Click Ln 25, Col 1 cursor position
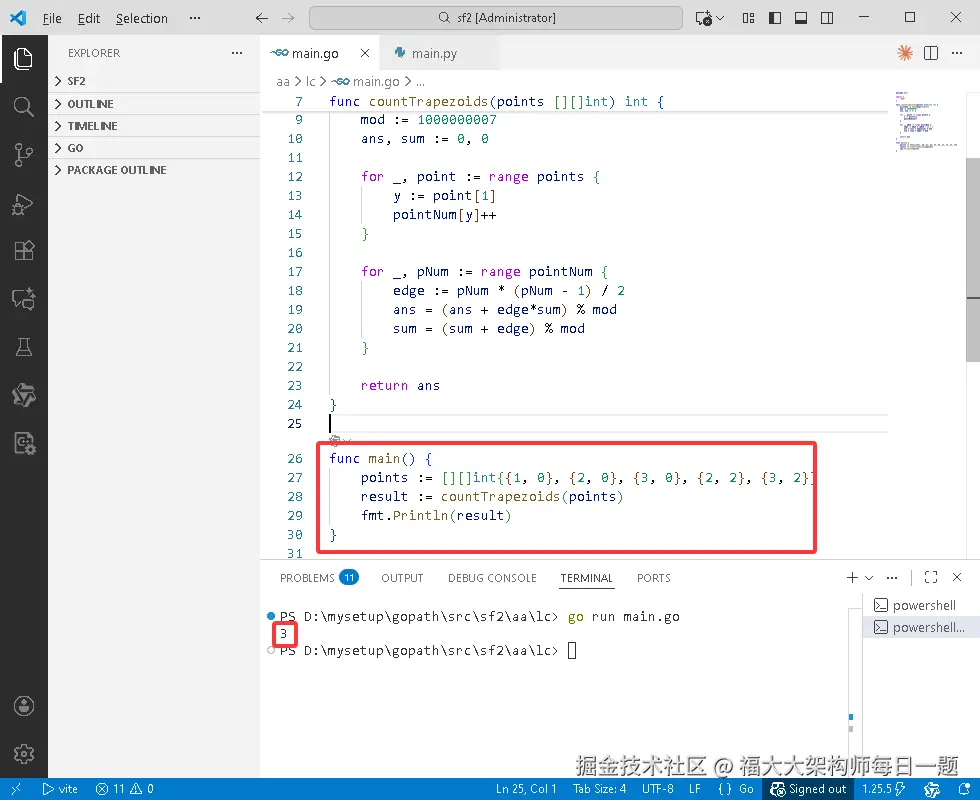980x800 pixels. pos(526,789)
